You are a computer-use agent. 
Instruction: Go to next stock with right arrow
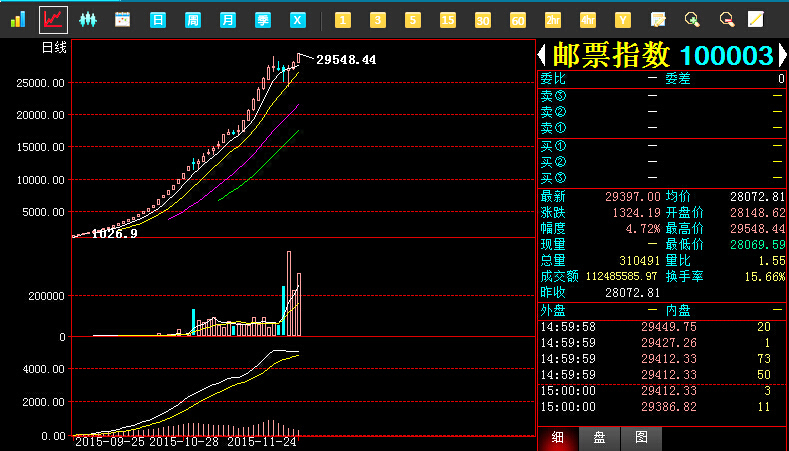click(781, 55)
